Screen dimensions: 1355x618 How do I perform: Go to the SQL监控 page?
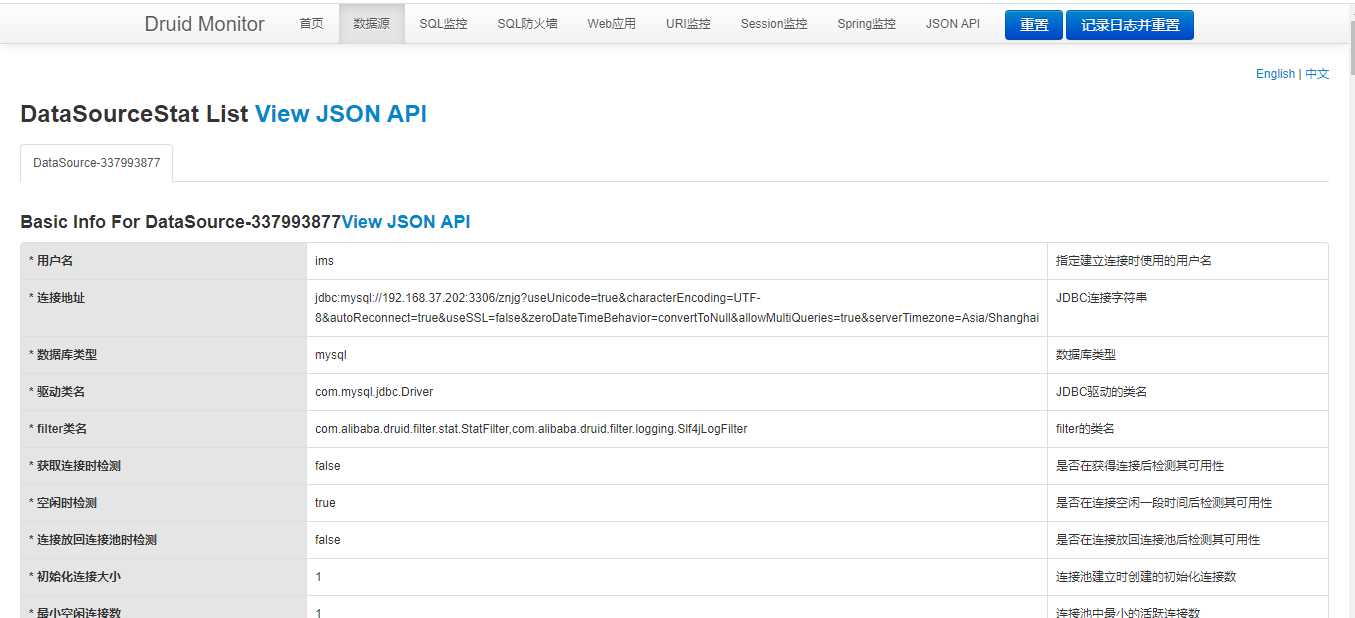coord(443,24)
